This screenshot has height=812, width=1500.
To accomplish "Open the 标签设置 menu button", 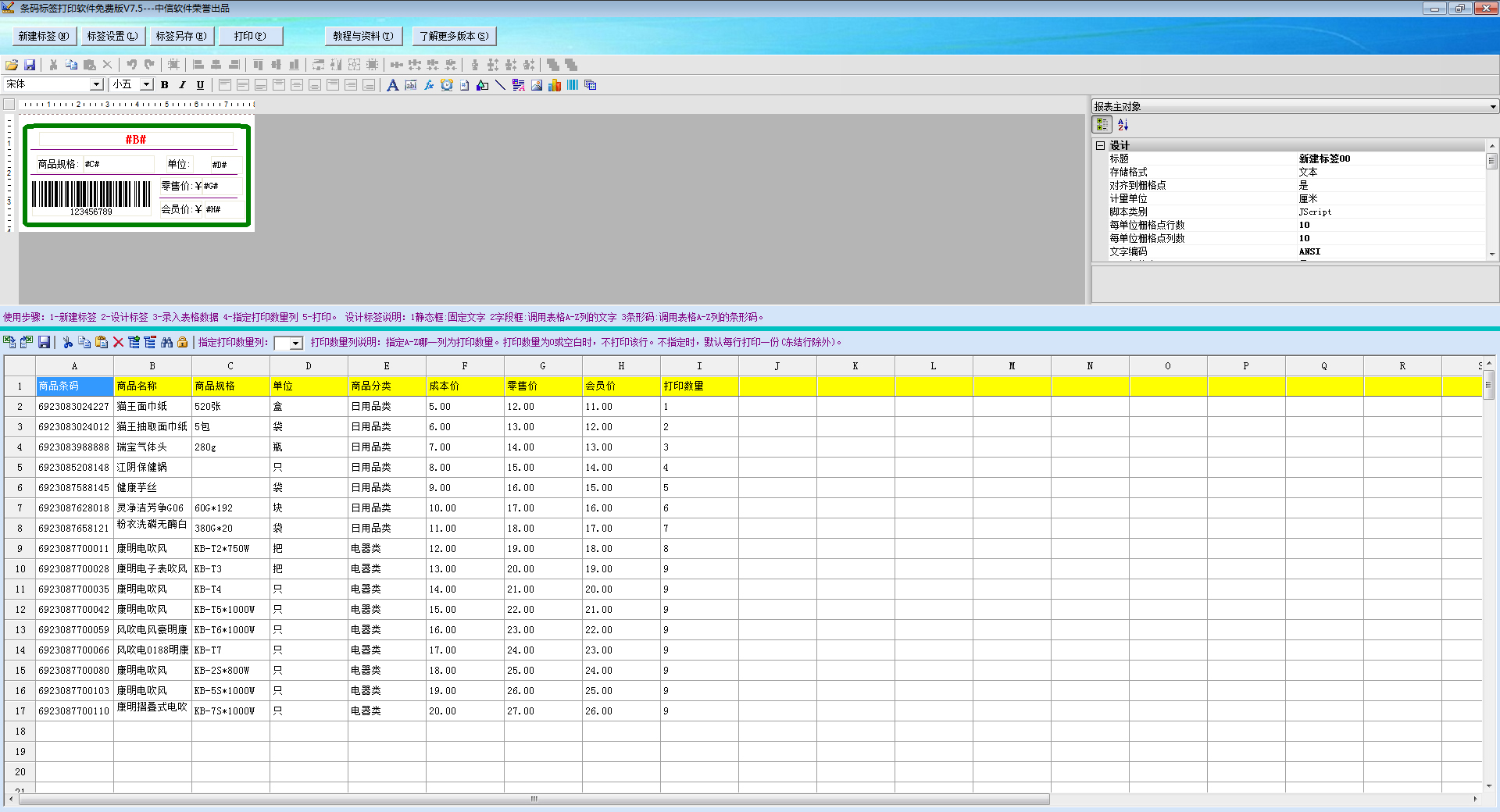I will (112, 36).
